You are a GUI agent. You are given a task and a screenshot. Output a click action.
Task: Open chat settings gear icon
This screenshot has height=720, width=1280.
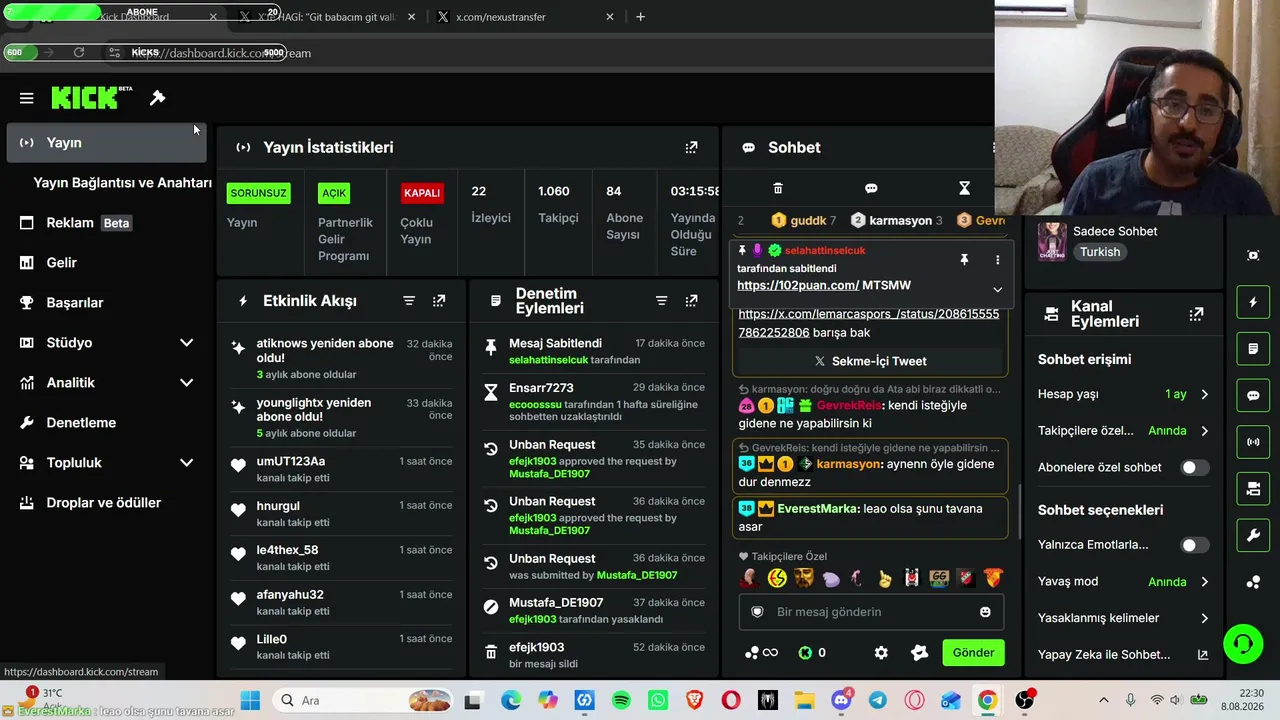coord(881,653)
